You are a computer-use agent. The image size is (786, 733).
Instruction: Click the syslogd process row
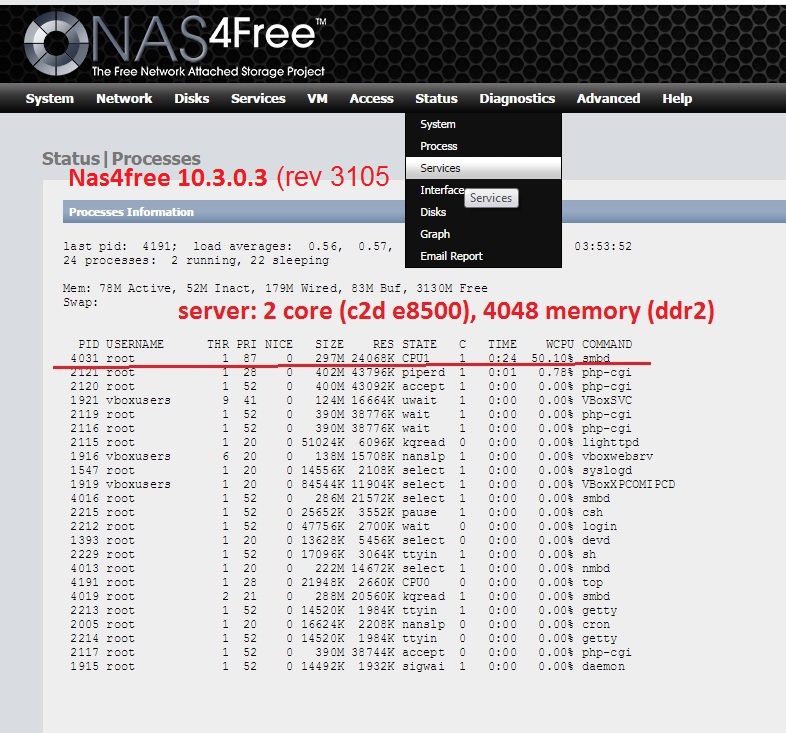point(351,470)
